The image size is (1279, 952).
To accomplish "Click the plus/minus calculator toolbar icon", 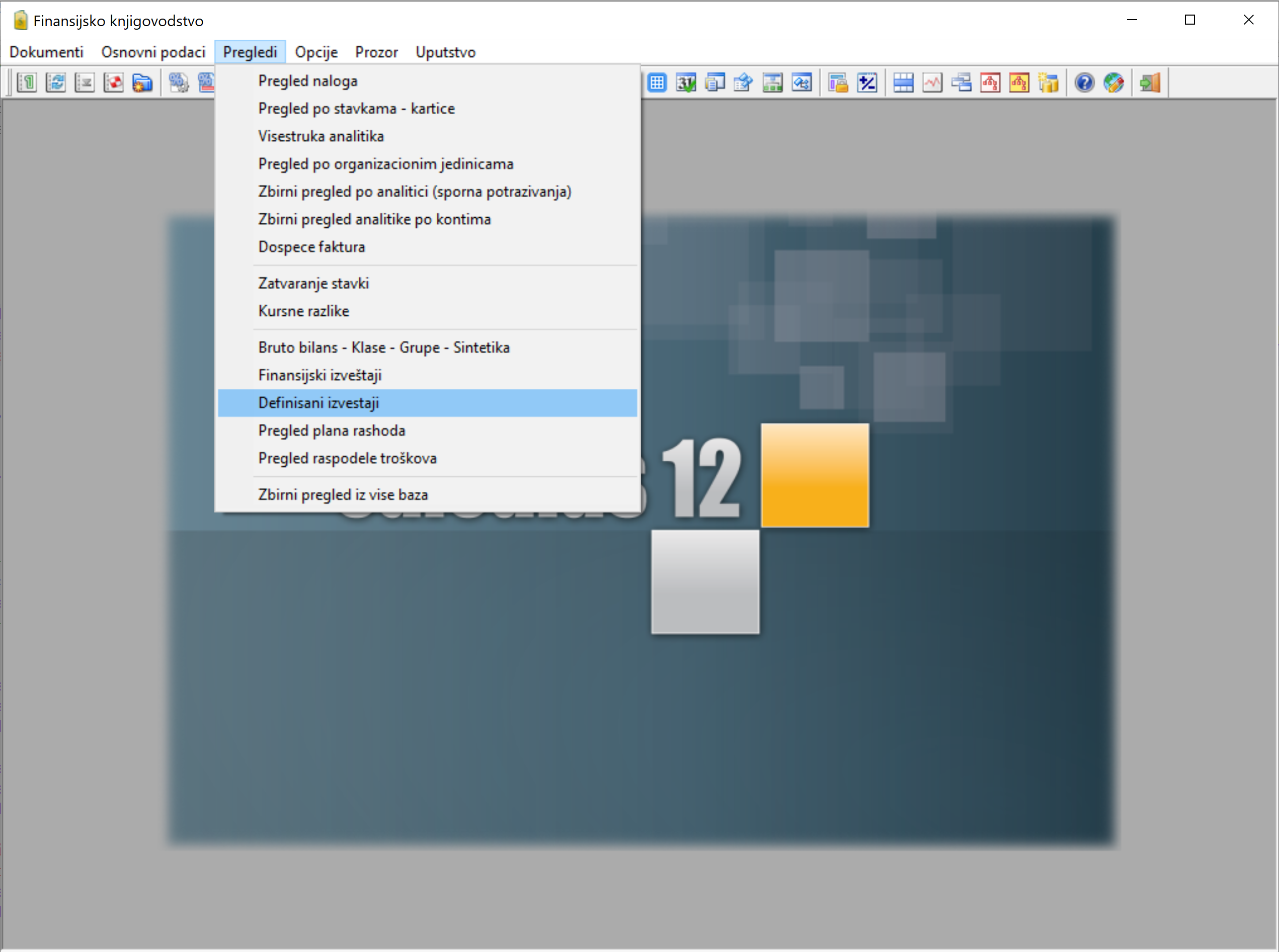I will pos(867,83).
